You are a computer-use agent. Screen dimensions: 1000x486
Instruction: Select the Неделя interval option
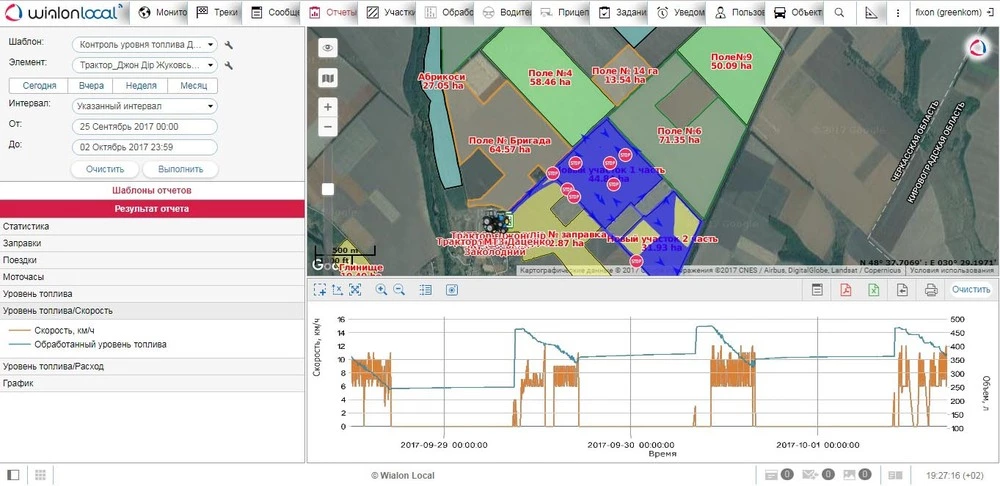coord(141,86)
